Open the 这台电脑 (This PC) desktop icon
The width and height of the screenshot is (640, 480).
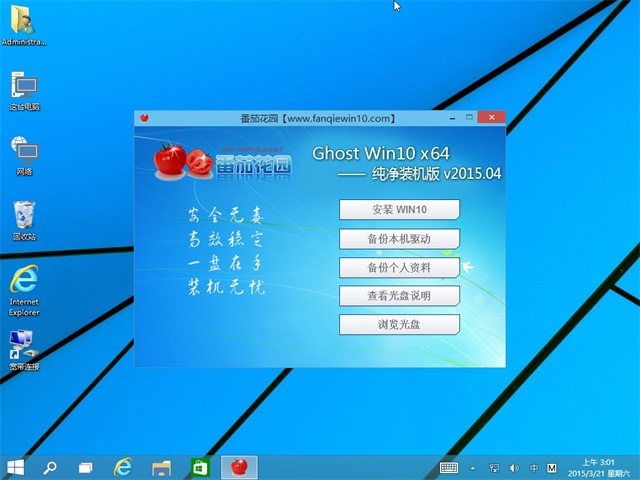[24, 91]
